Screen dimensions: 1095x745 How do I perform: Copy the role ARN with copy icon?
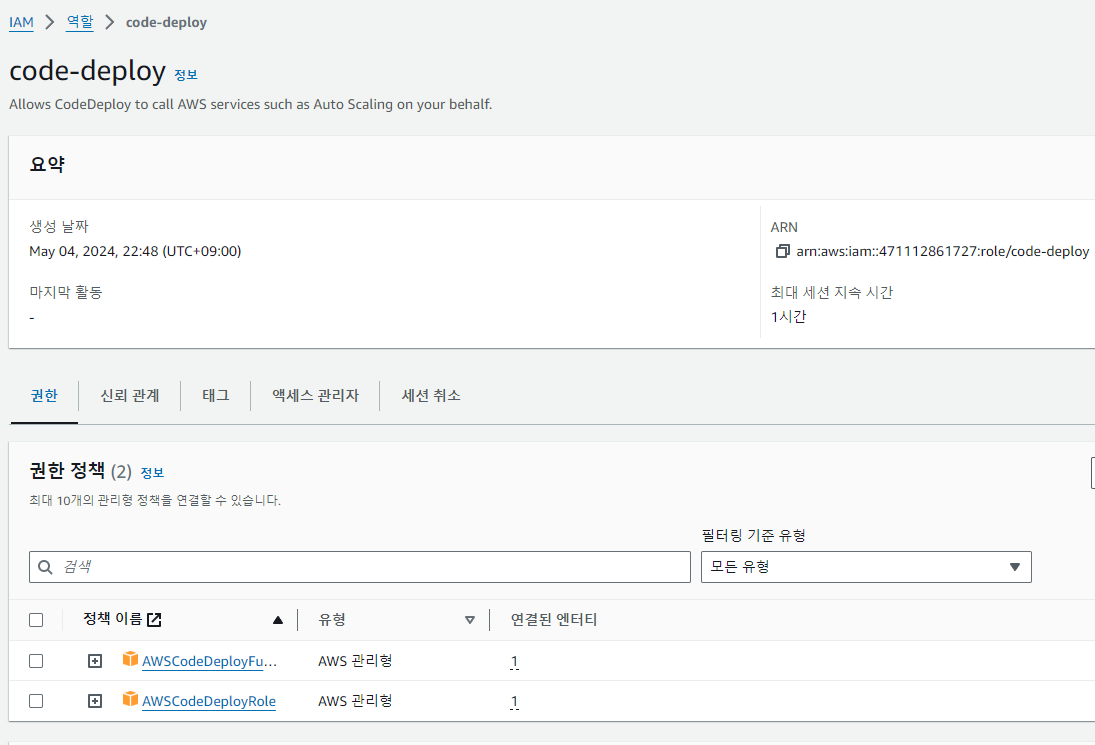782,251
